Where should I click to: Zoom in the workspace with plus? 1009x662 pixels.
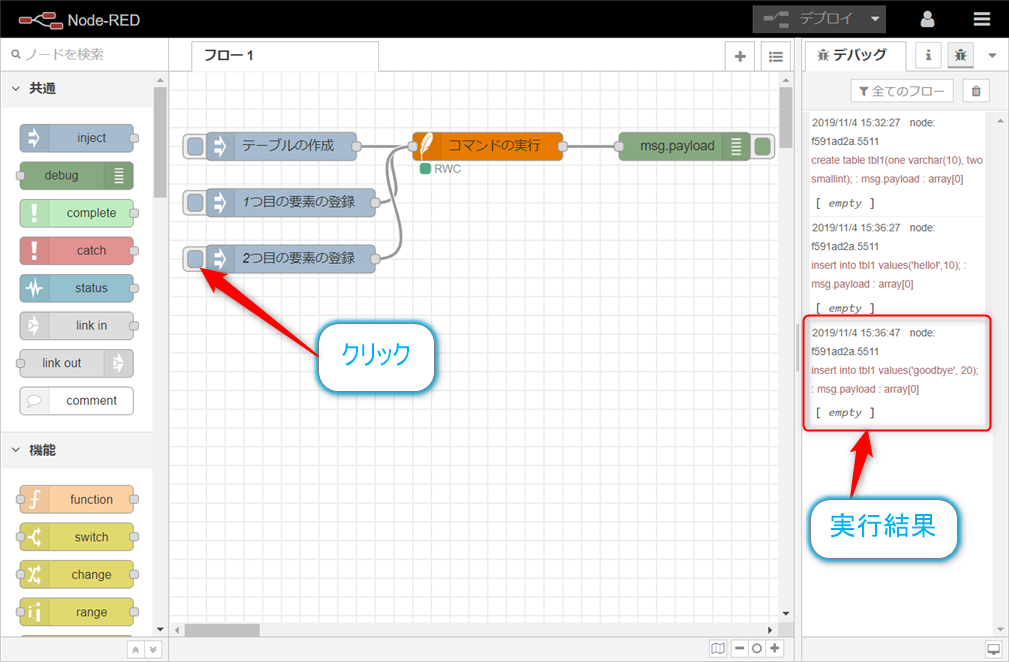point(775,648)
